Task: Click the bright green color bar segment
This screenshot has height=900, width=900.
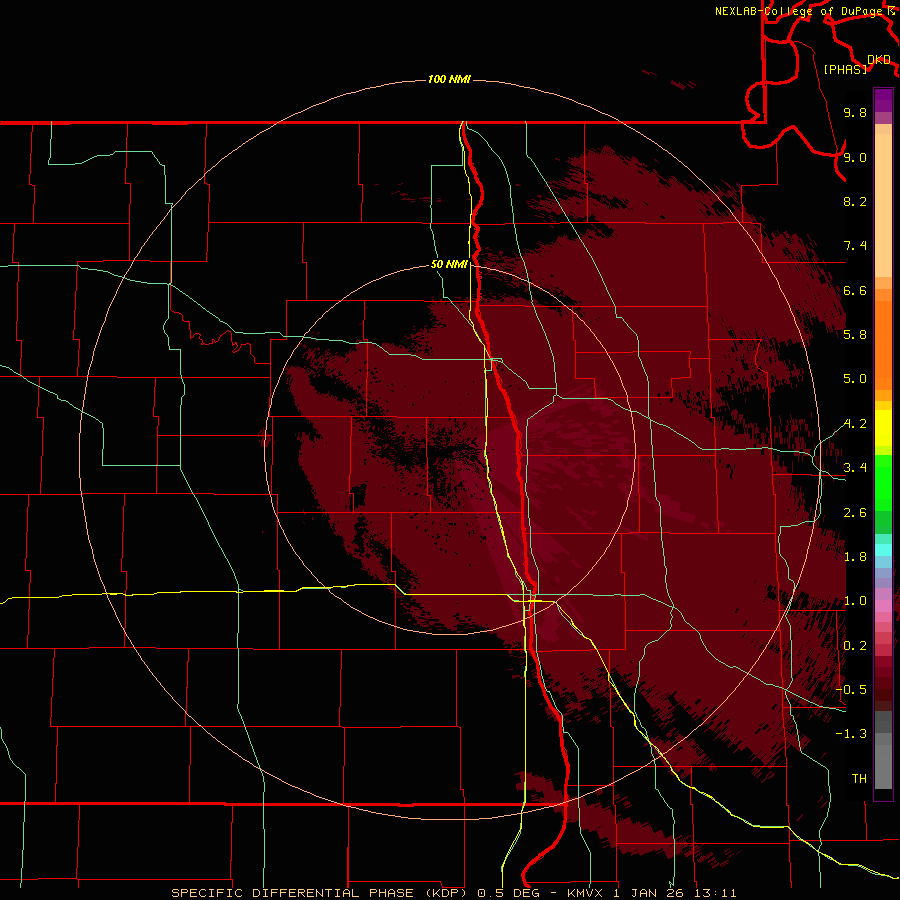Action: click(x=883, y=483)
